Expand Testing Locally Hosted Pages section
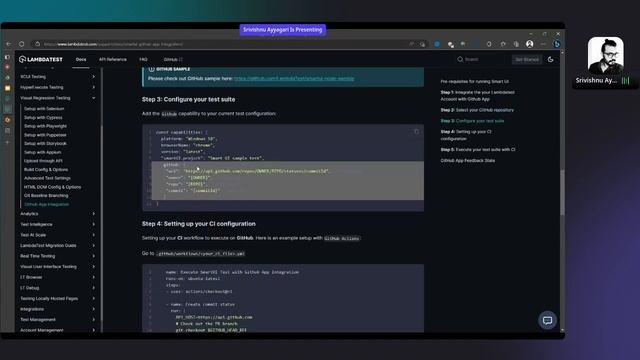 point(57,298)
